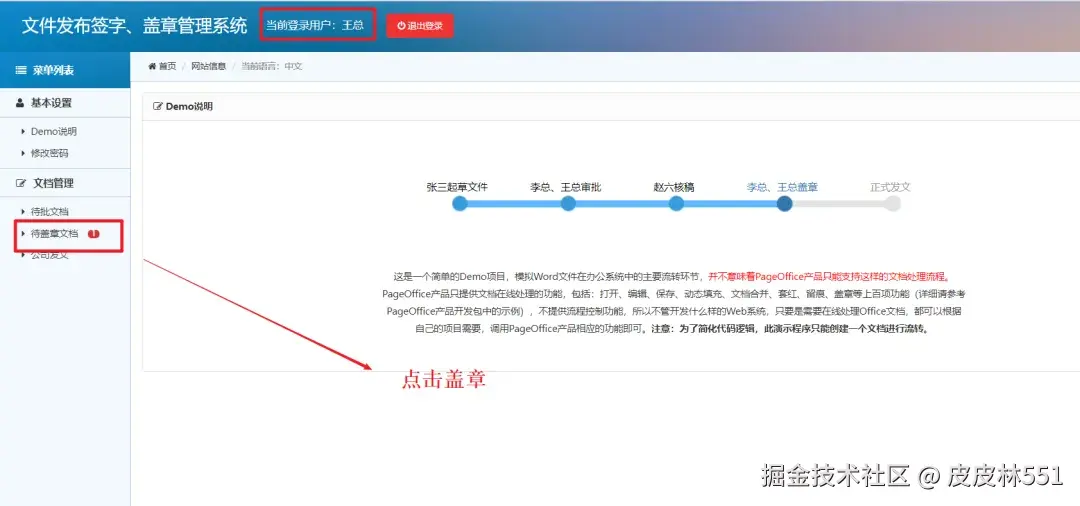Image resolution: width=1080 pixels, height=506 pixels.
Task: Click the 李总、王总审批 step label
Action: 565,187
